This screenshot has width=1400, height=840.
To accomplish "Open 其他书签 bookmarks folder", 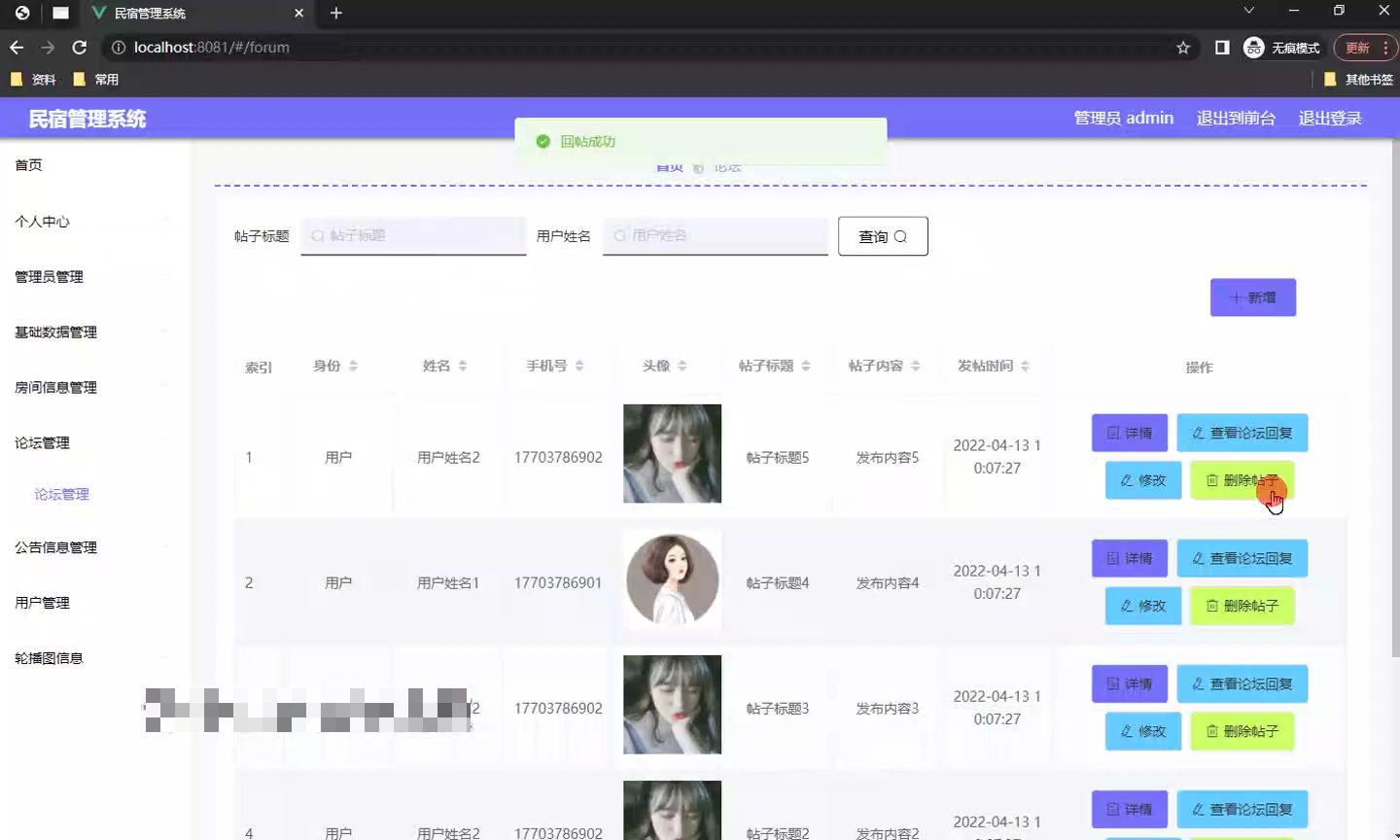I will (x=1359, y=80).
